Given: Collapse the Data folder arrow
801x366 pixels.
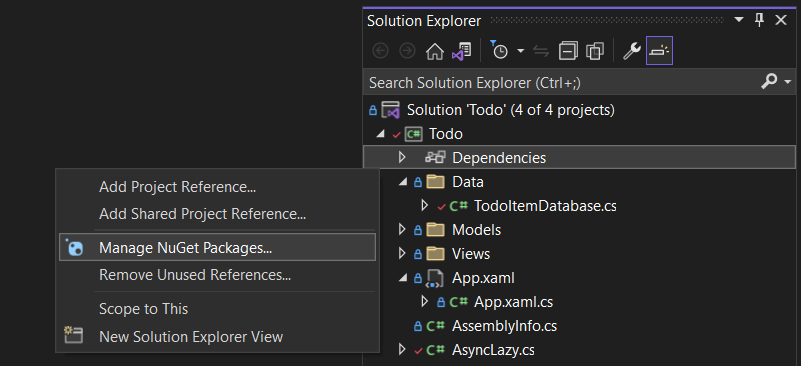Looking at the screenshot, I should click(404, 182).
